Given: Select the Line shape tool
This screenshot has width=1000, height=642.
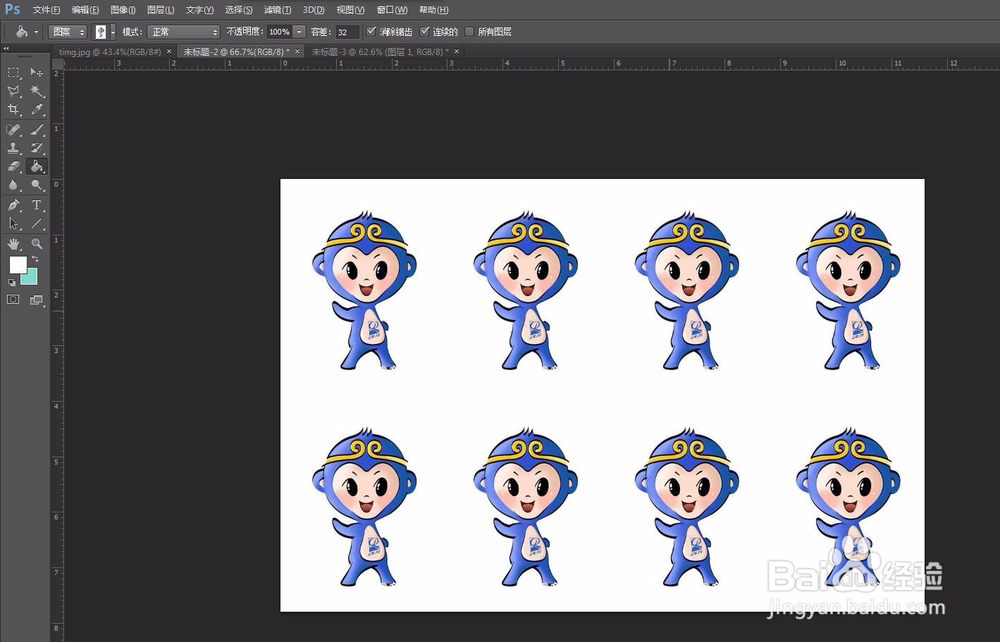Looking at the screenshot, I should point(37,224).
